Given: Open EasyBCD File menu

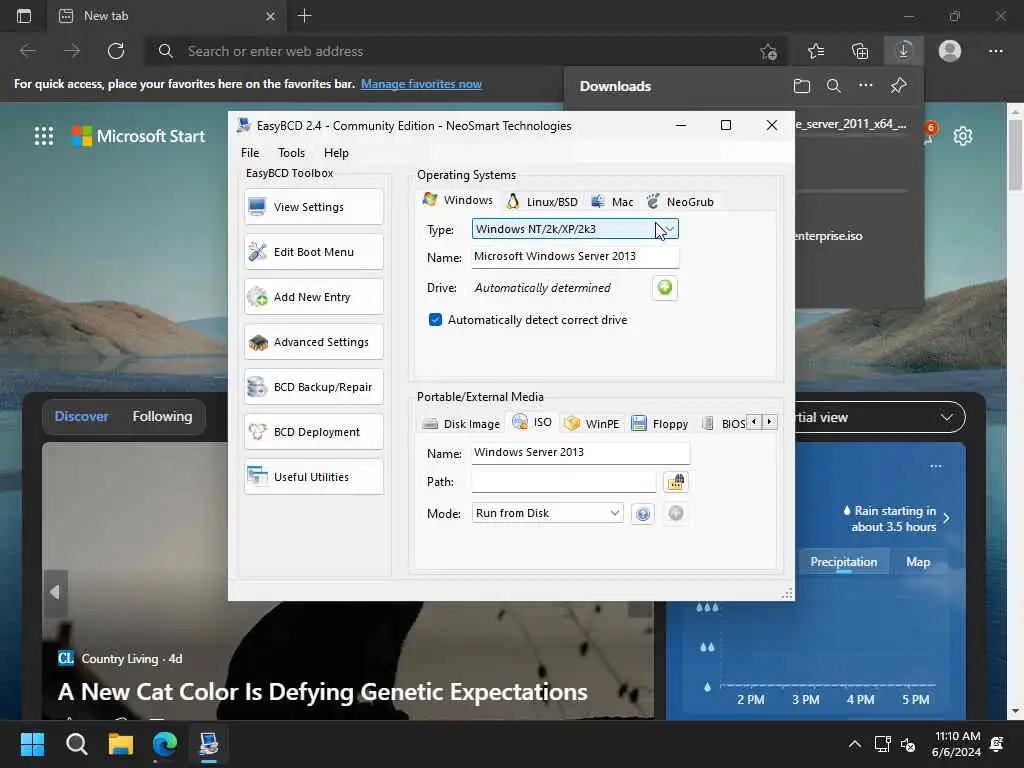Looking at the screenshot, I should point(250,153).
